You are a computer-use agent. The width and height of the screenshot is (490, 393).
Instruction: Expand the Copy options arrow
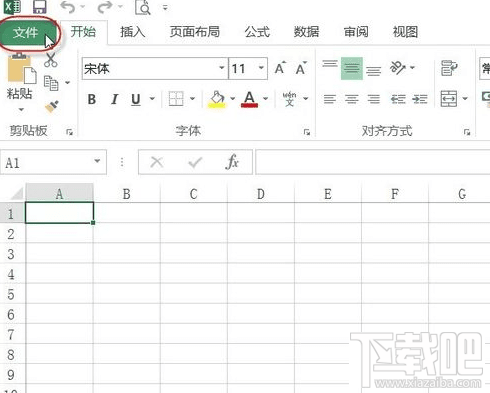point(68,83)
